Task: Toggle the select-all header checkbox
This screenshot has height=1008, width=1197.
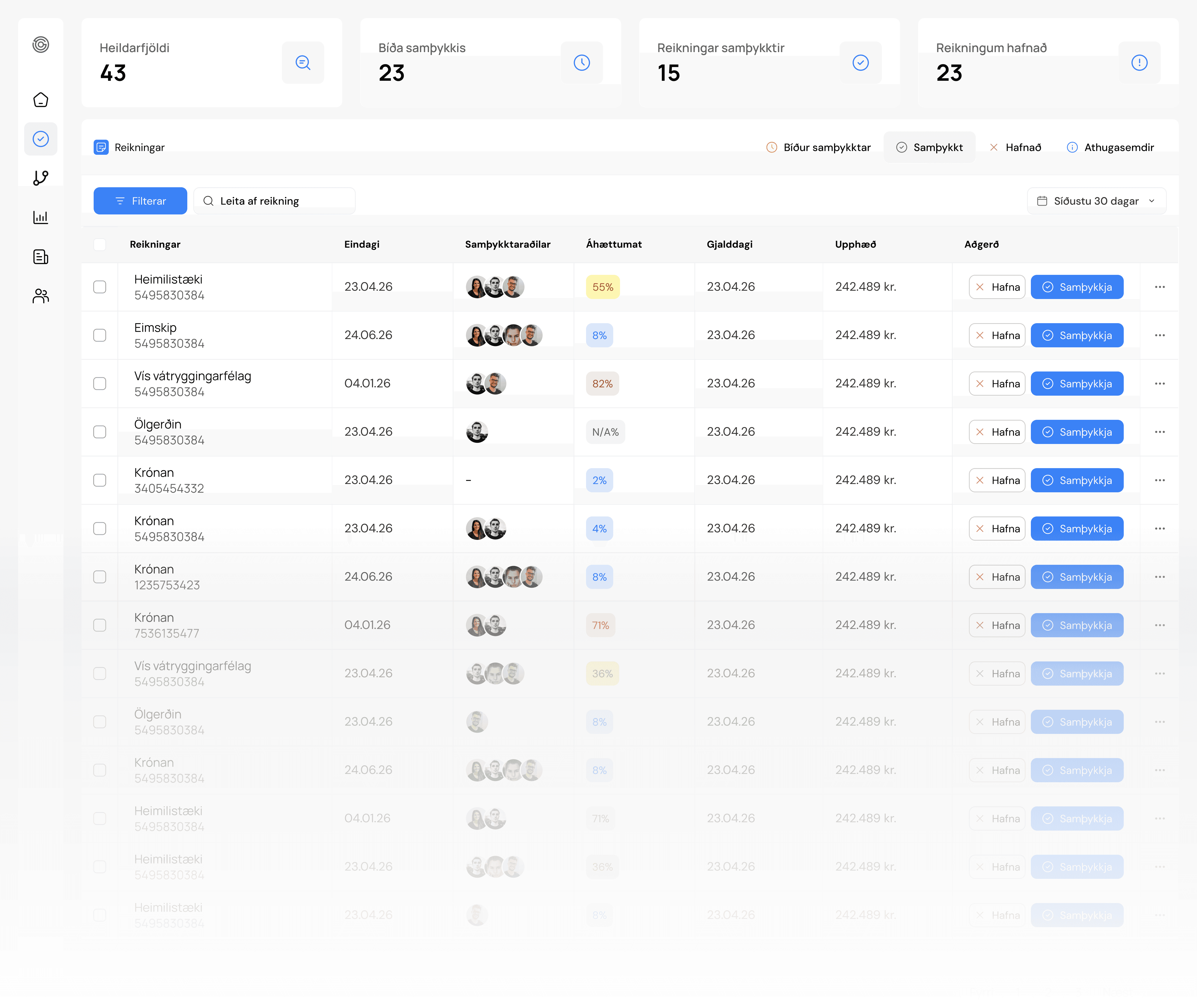Action: pyautogui.click(x=100, y=245)
